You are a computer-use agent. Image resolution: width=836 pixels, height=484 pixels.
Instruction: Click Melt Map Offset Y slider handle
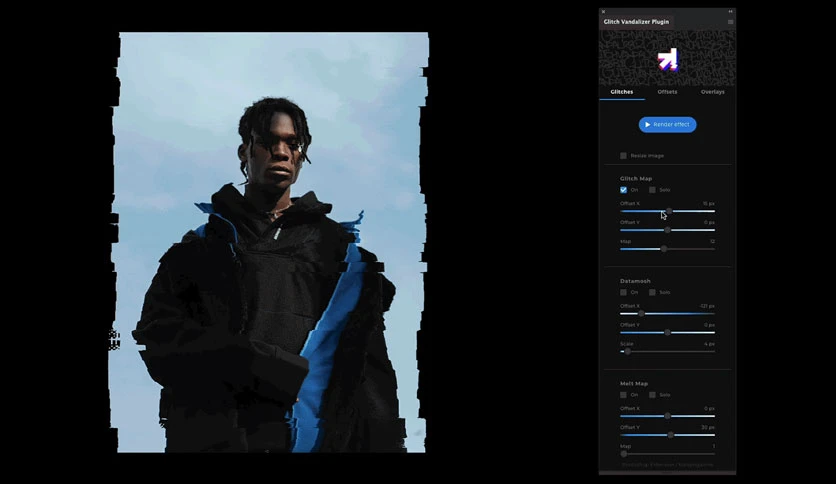pyautogui.click(x=670, y=435)
